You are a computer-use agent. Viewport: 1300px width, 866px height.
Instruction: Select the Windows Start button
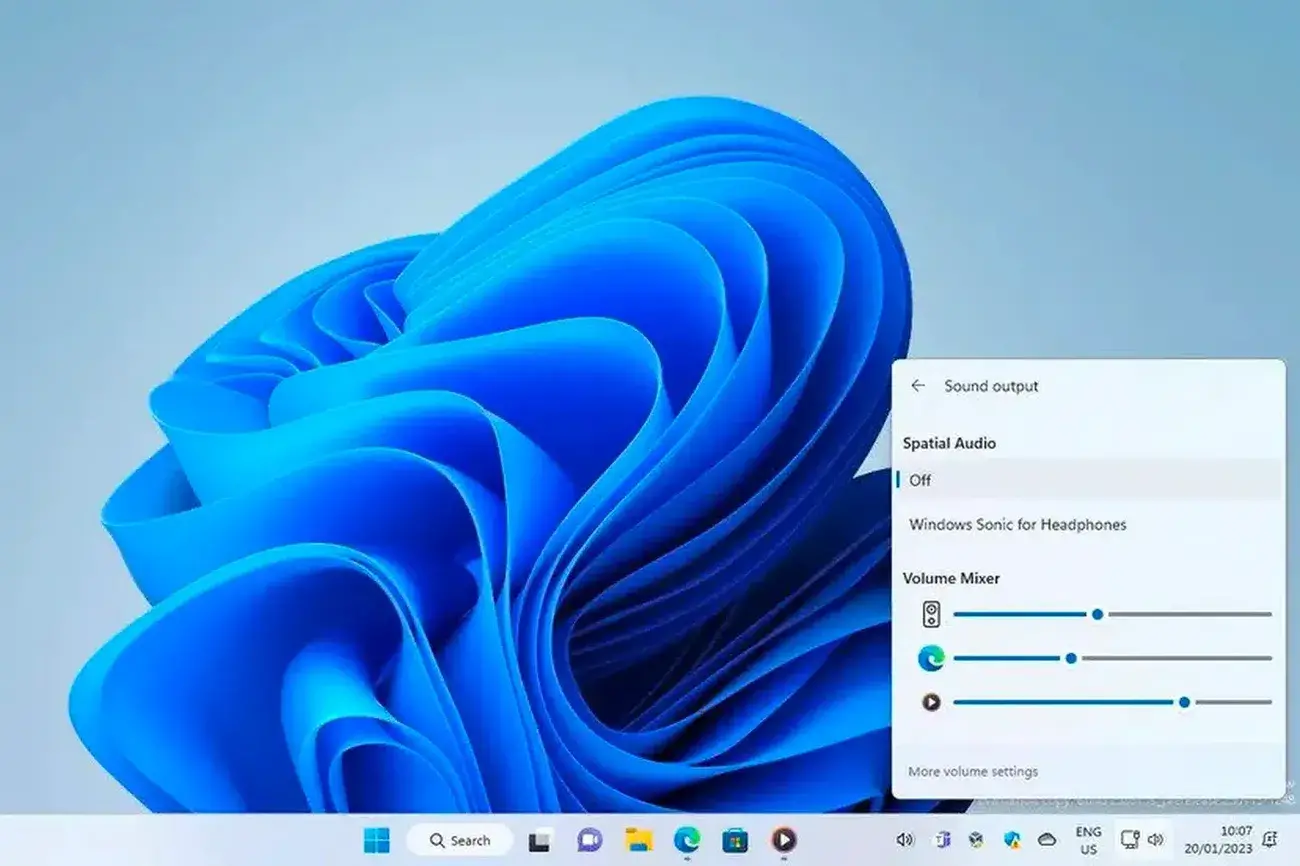(x=378, y=840)
